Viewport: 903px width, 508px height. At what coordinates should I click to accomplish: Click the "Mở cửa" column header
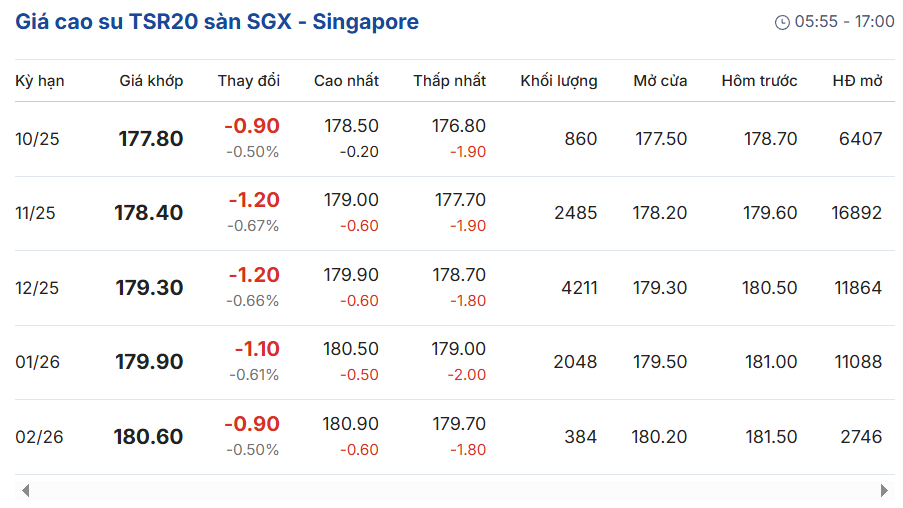[x=660, y=81]
